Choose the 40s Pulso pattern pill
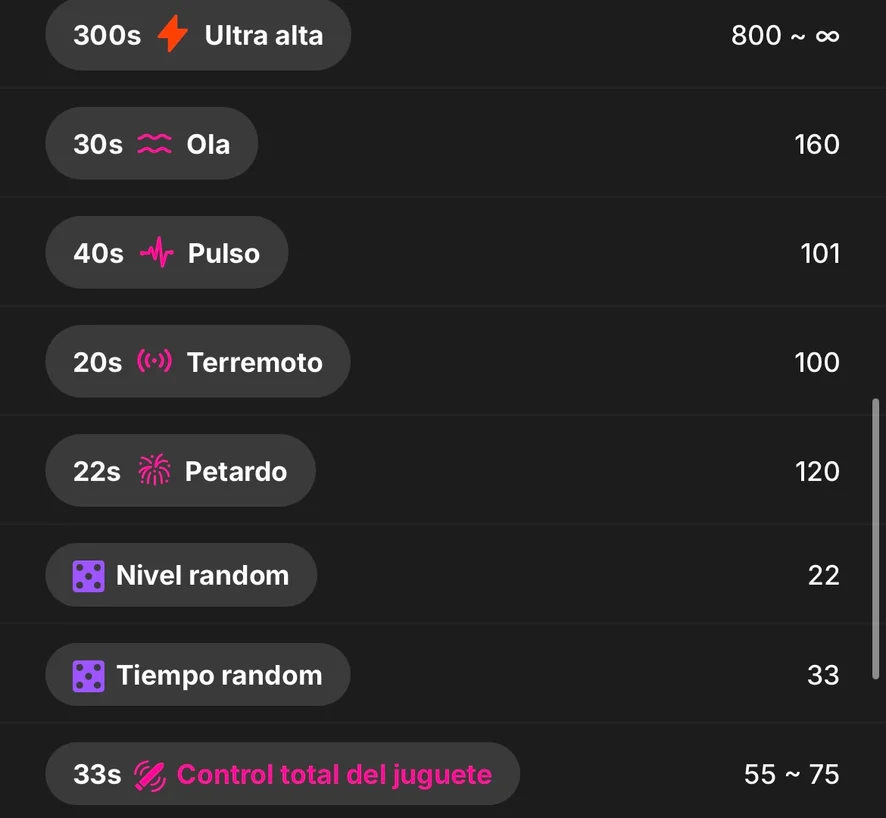Image resolution: width=886 pixels, height=818 pixels. click(166, 253)
